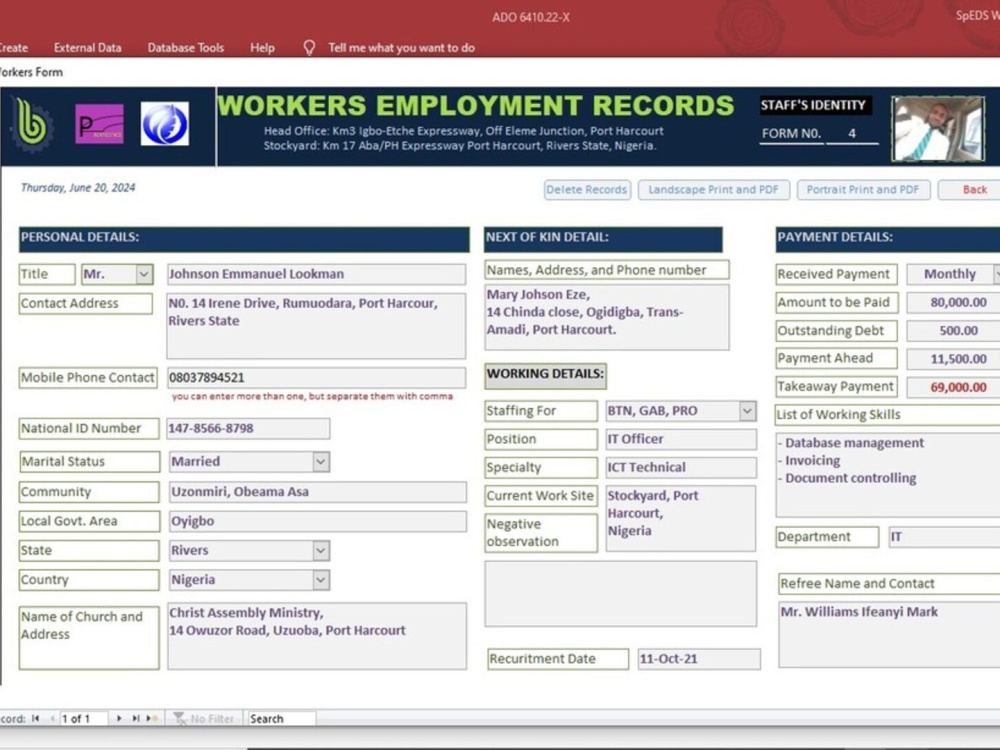Open the Help tab

[262, 48]
